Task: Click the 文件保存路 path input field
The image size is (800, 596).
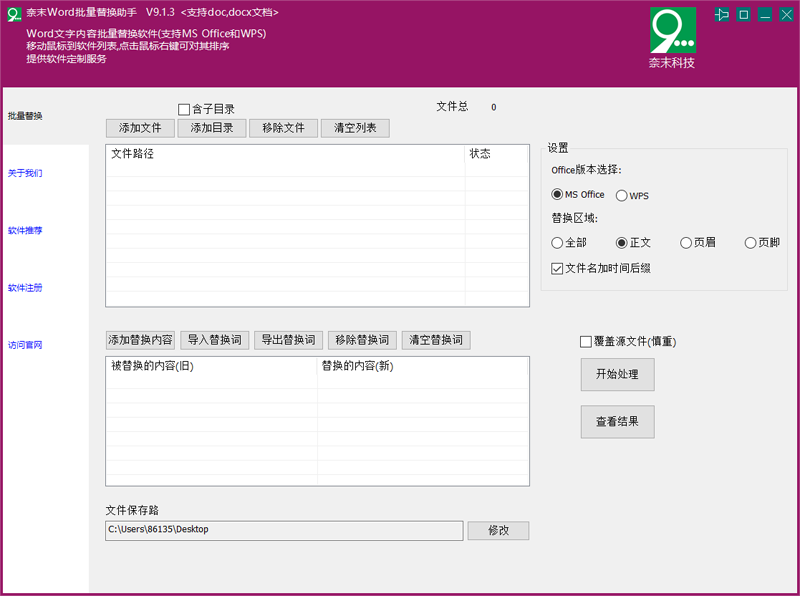Action: click(x=284, y=530)
